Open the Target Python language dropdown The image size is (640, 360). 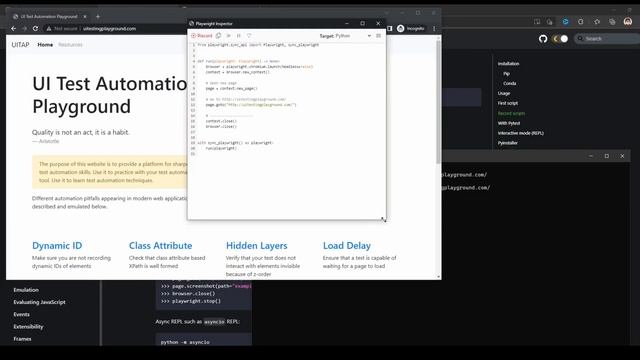click(x=353, y=36)
